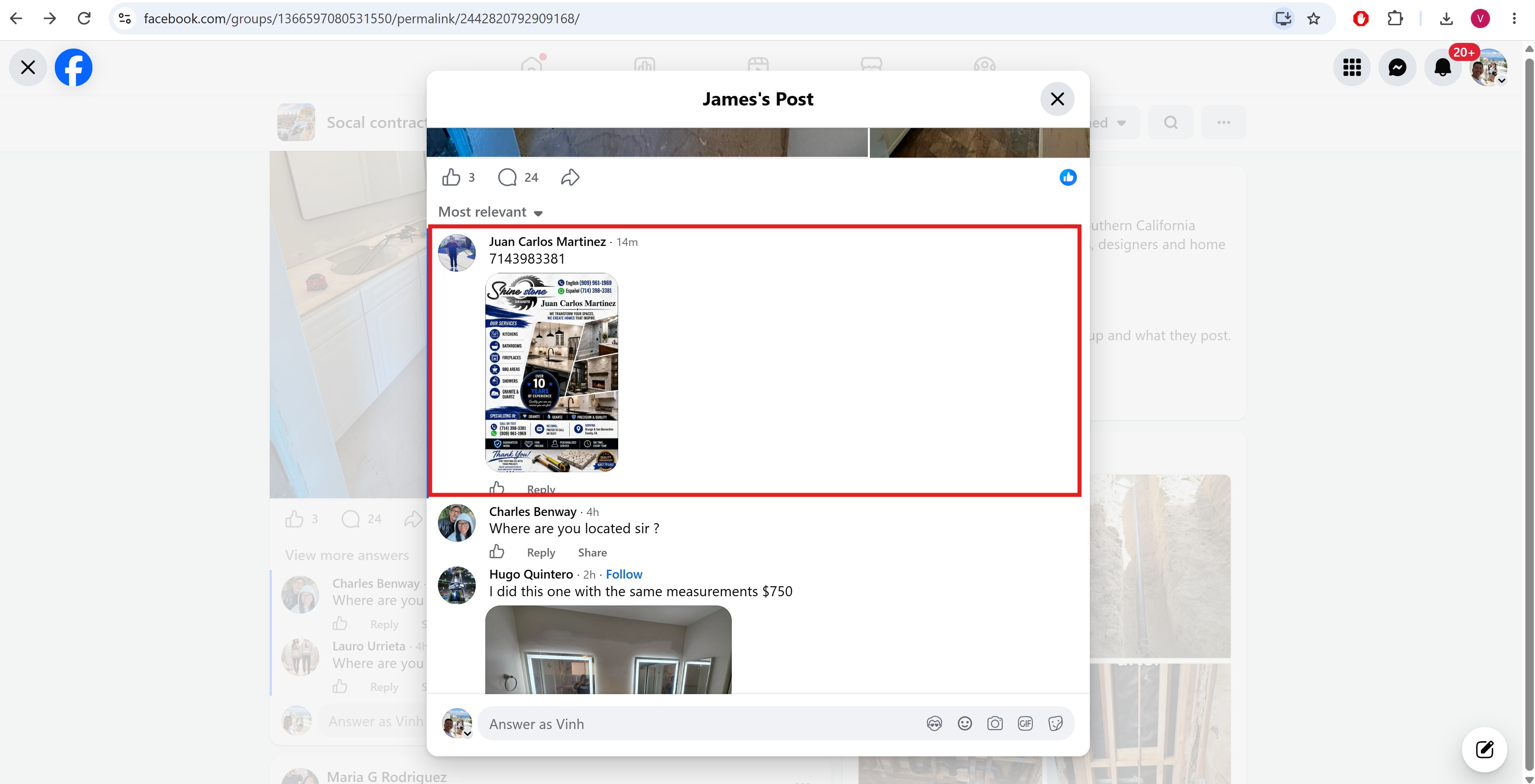Open the Chrome profile avatar V

point(1480,18)
